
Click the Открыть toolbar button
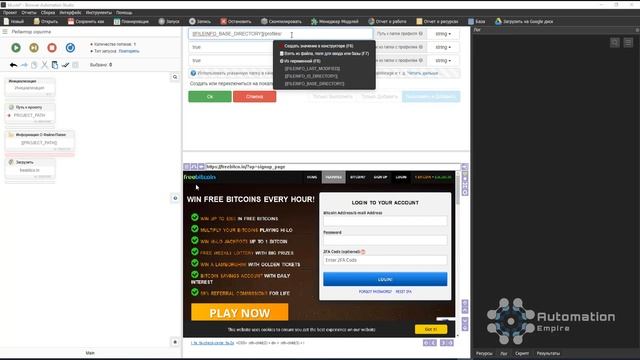(x=46, y=21)
